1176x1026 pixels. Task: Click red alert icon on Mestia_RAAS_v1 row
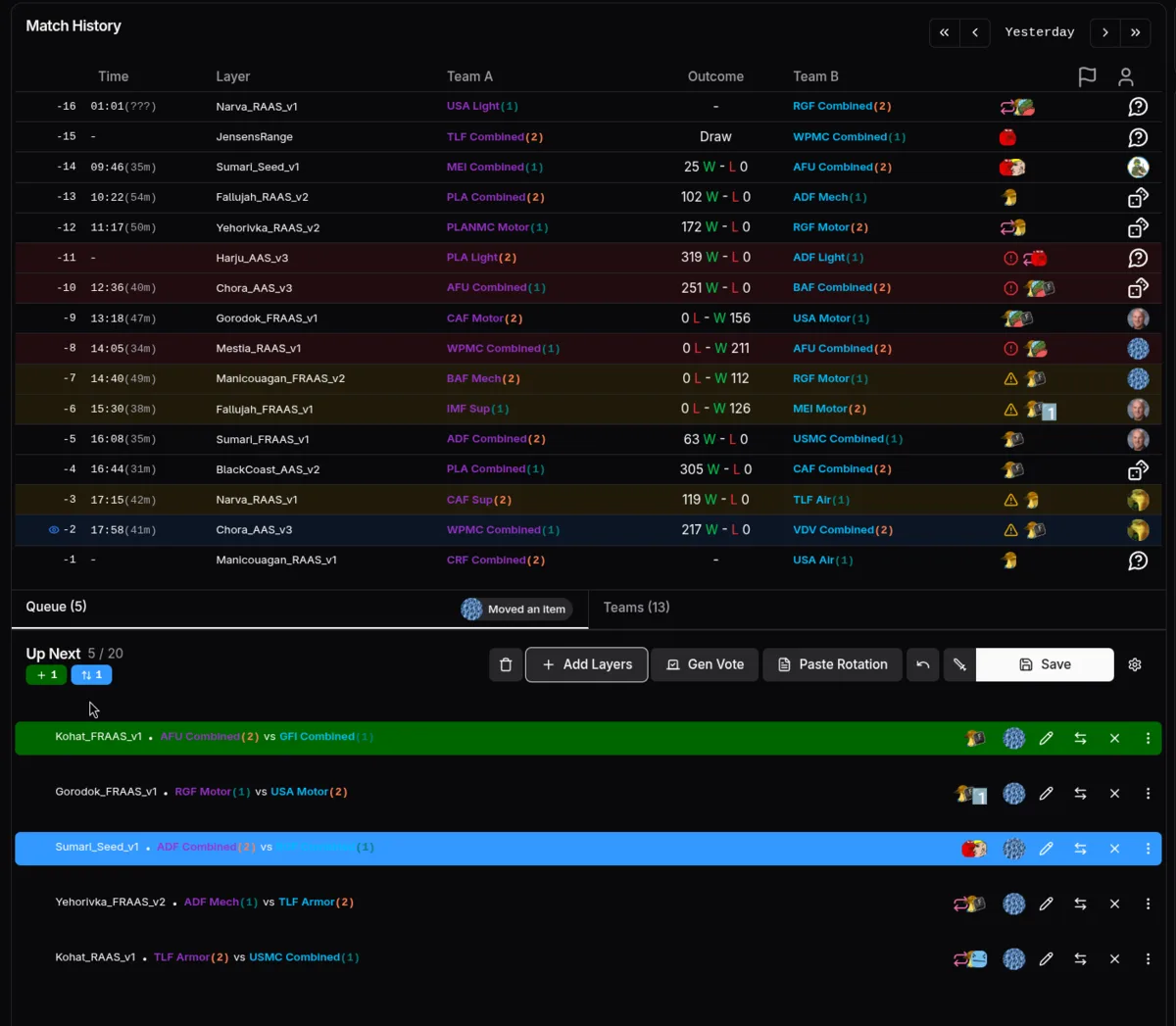coord(1010,349)
